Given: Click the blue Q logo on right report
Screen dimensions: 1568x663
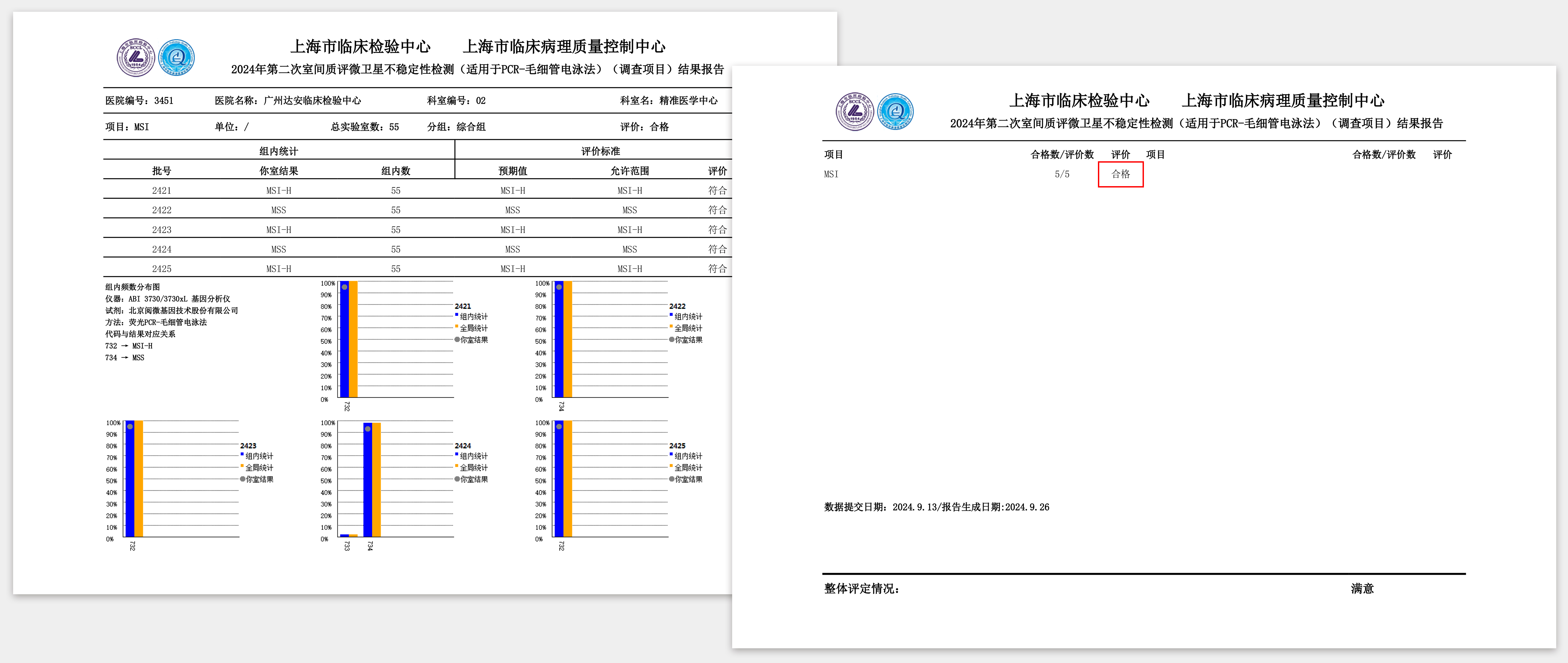Looking at the screenshot, I should pyautogui.click(x=896, y=112).
